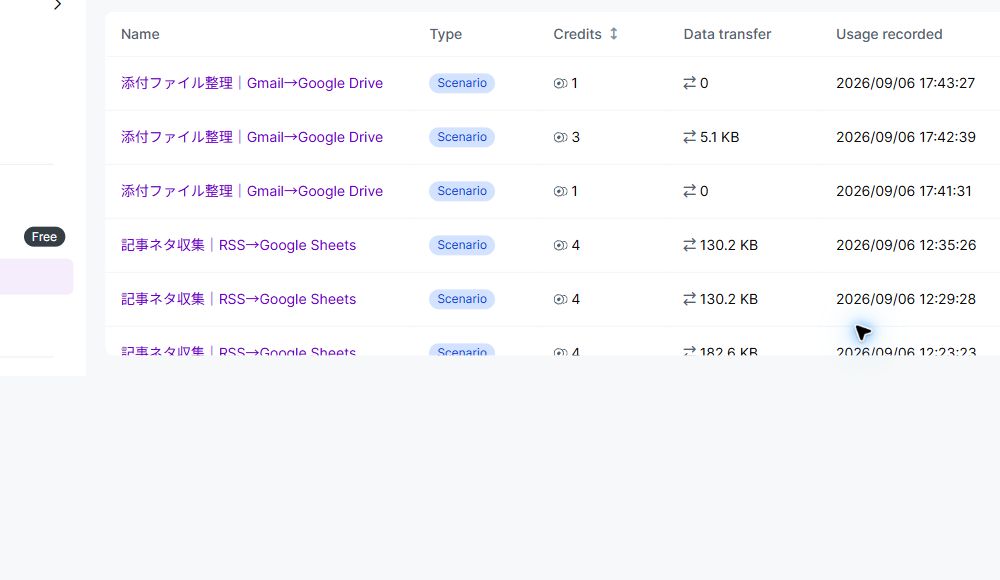The image size is (1000, 580).
Task: Select the highlighted purple sidebar menu item
Action: (36, 276)
